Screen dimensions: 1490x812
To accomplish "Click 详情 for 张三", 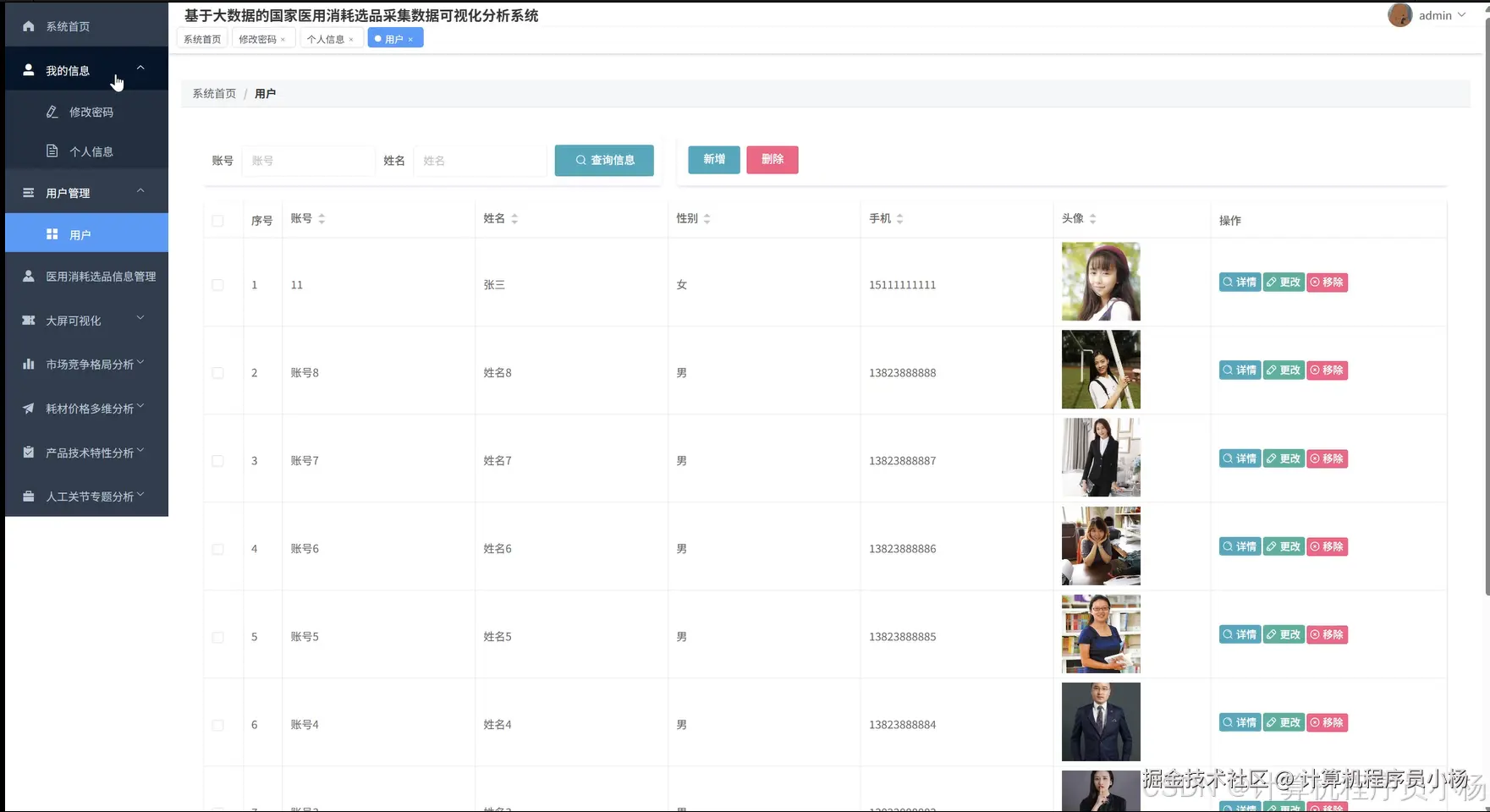I will (1240, 282).
